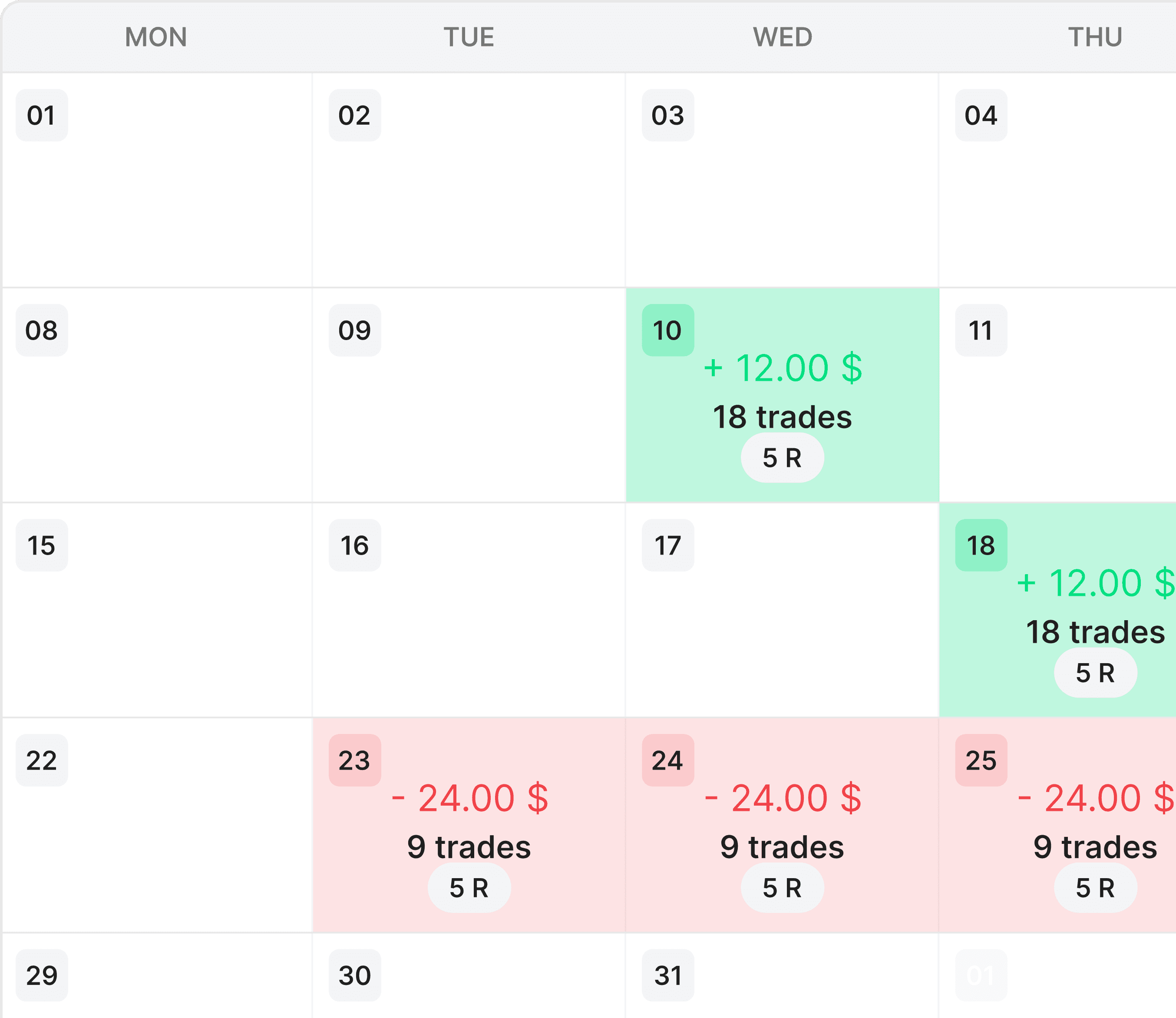Select the date badge 29
The width and height of the screenshot is (1176, 1018).
tap(41, 975)
